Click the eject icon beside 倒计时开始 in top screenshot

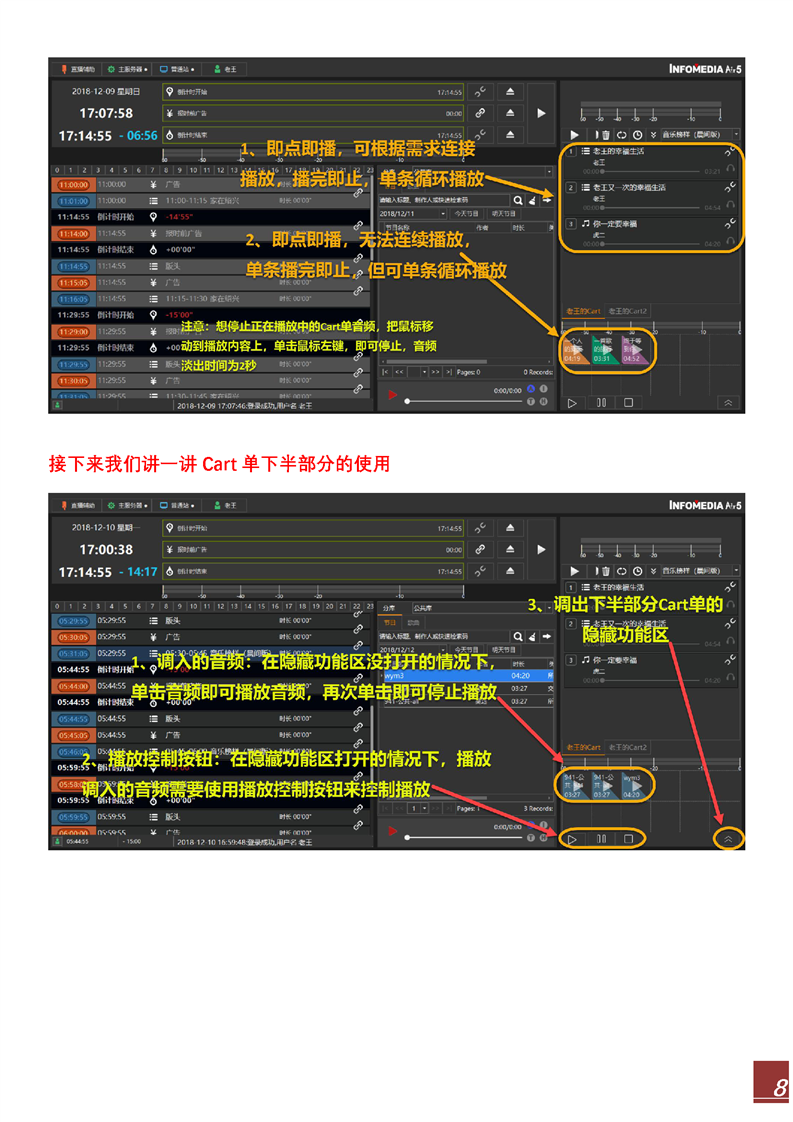pyautogui.click(x=510, y=91)
